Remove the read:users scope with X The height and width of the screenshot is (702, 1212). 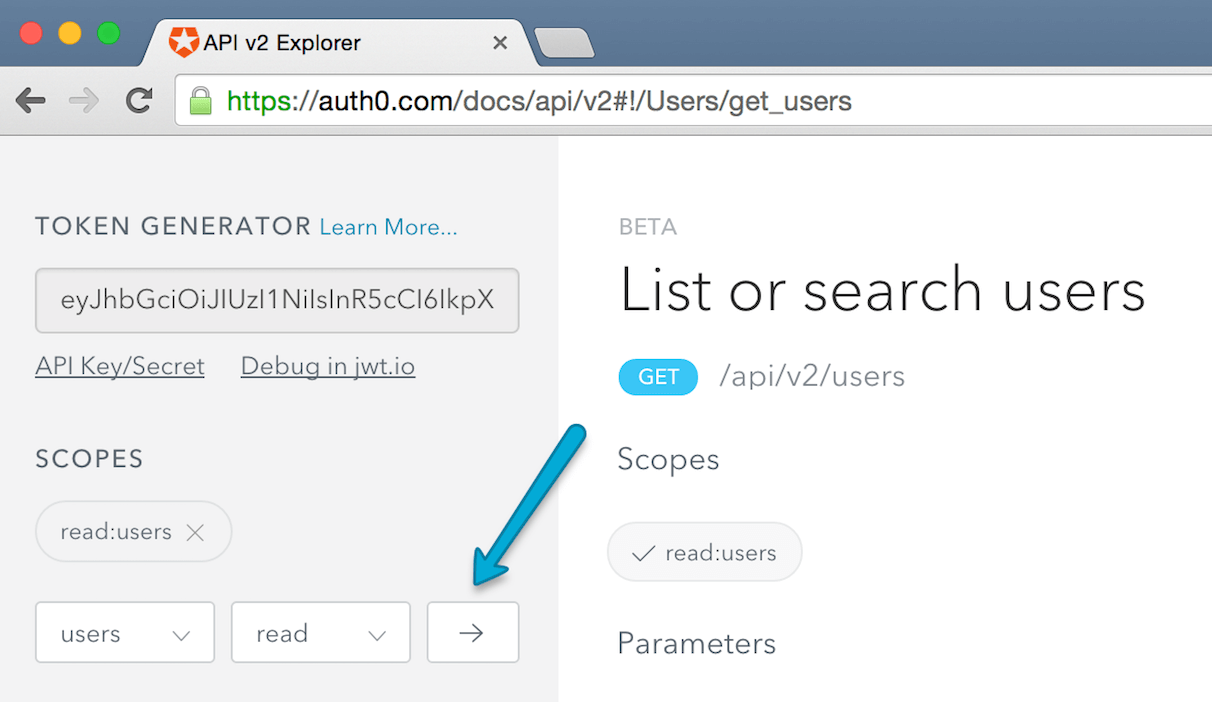click(x=195, y=533)
